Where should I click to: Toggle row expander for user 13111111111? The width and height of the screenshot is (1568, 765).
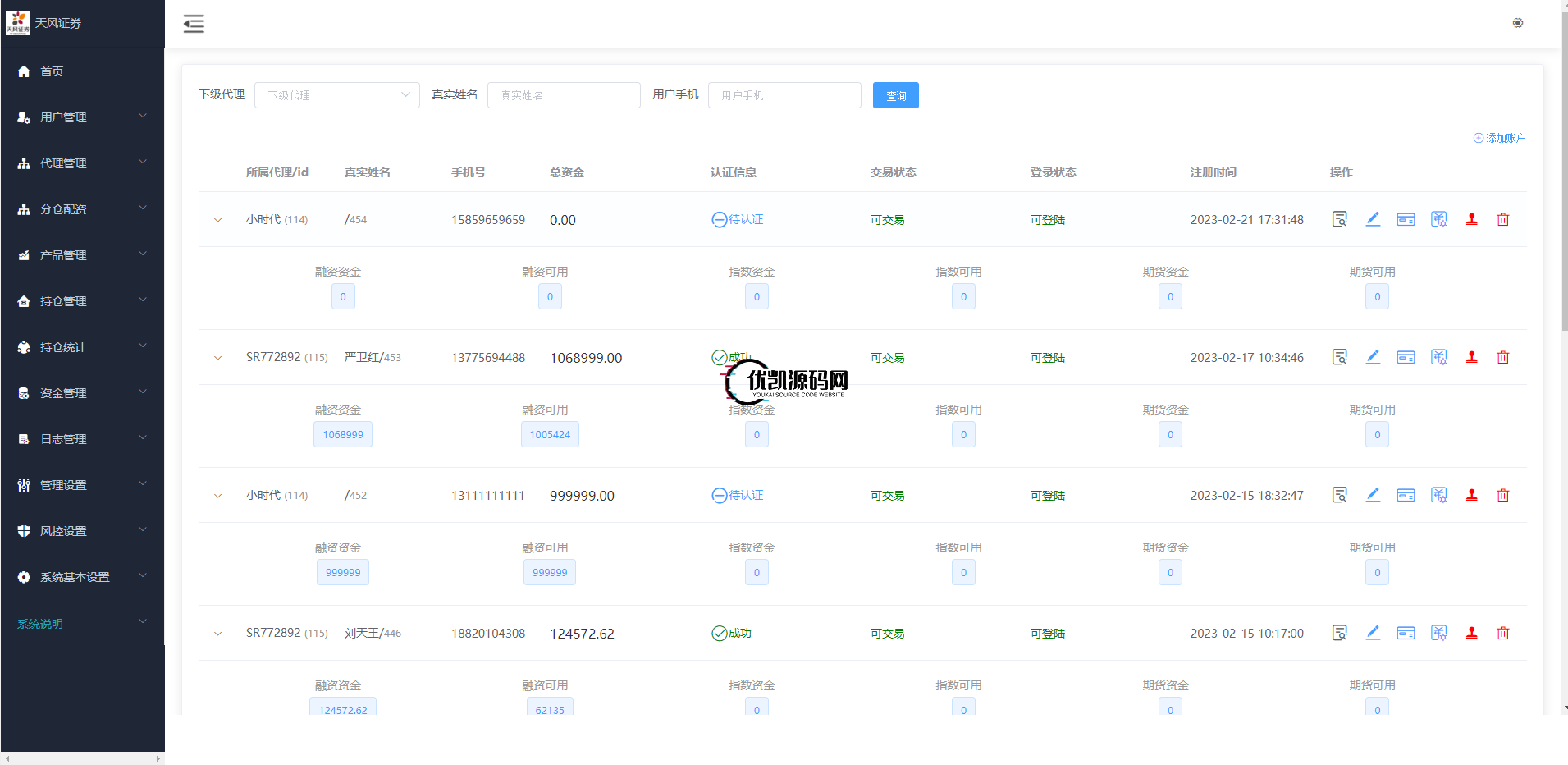pyautogui.click(x=217, y=496)
